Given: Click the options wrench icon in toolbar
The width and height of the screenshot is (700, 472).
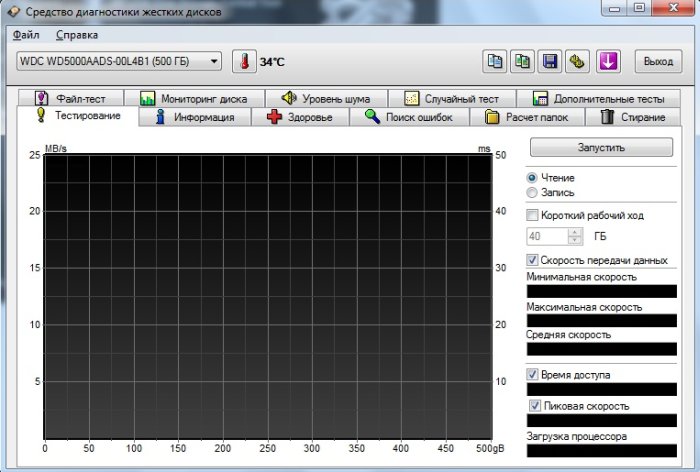Looking at the screenshot, I should pos(576,61).
